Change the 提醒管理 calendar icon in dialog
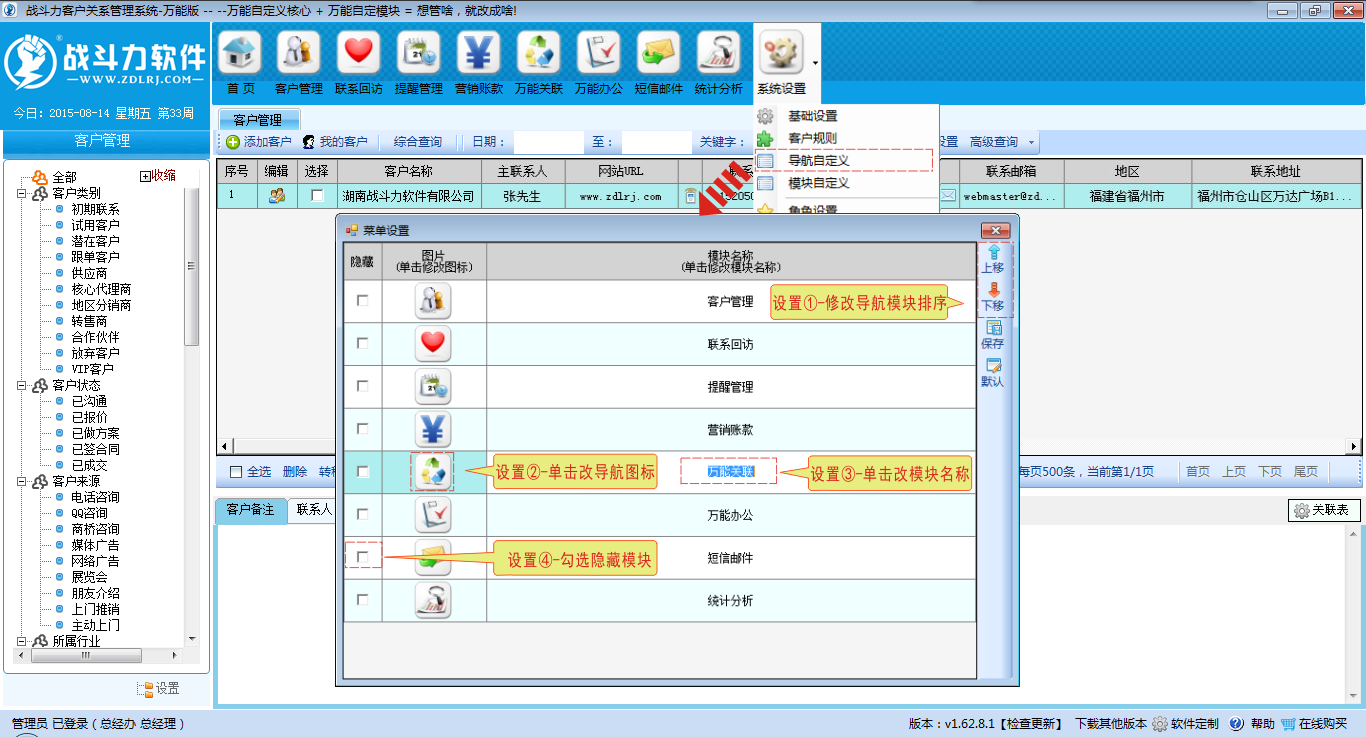Image resolution: width=1366 pixels, height=737 pixels. pos(433,386)
